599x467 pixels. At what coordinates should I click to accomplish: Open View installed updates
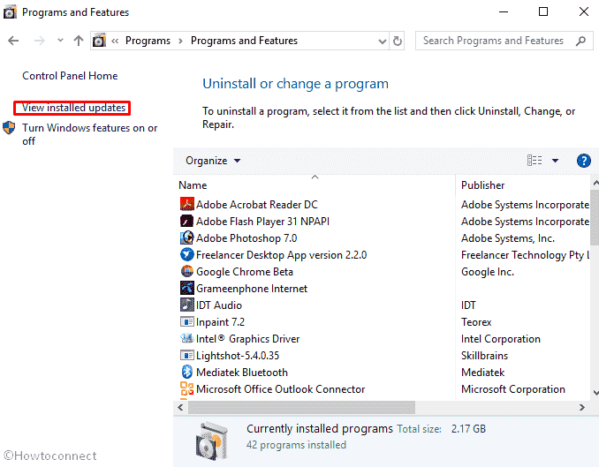tap(73, 108)
